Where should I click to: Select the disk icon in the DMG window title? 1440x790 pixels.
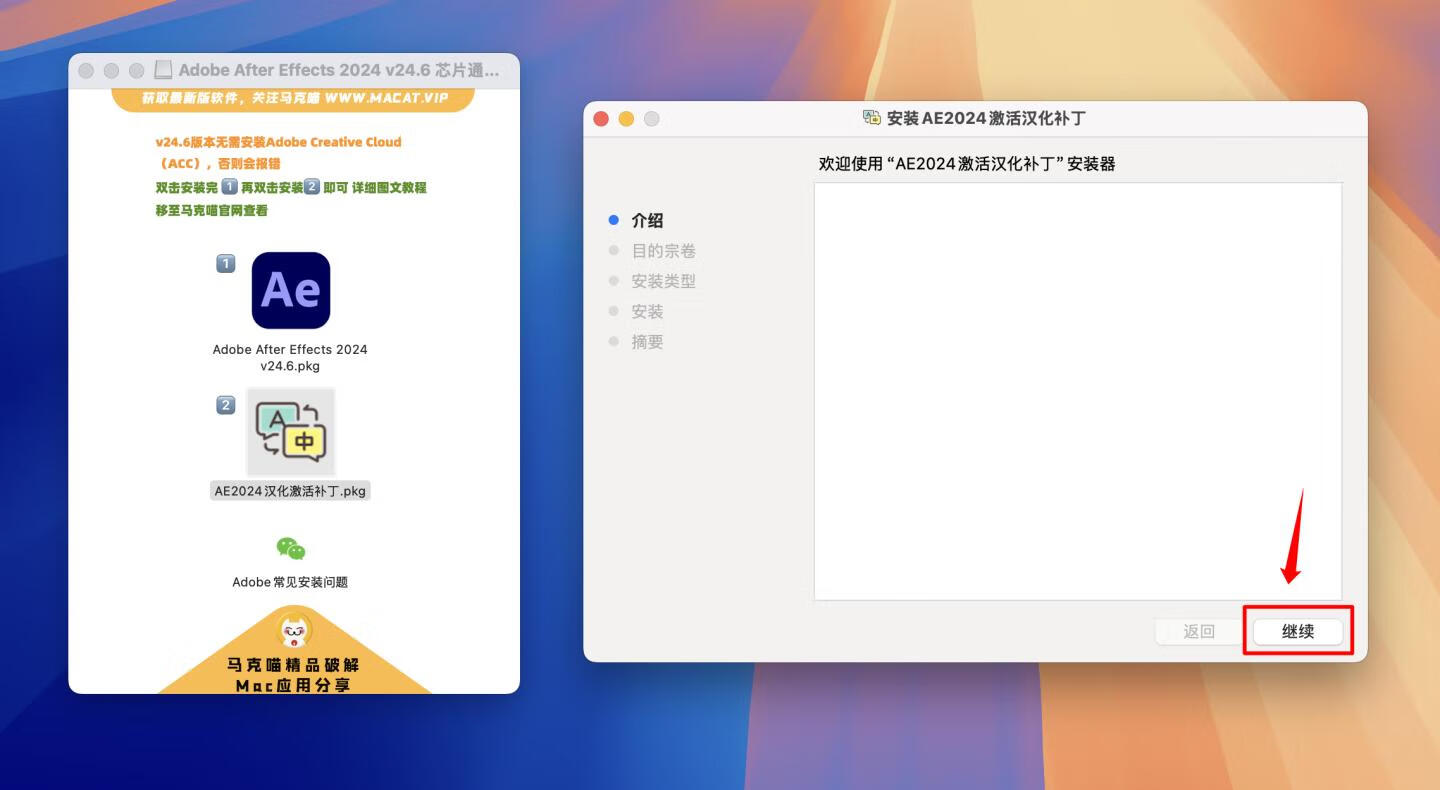(x=163, y=70)
